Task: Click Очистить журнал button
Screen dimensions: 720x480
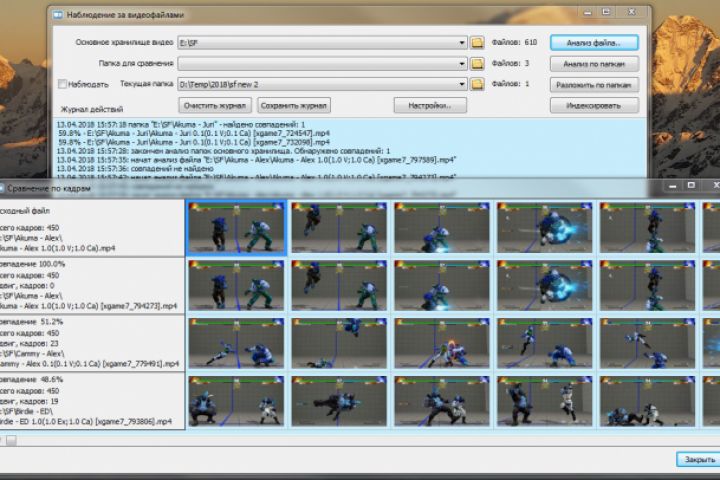Action: [x=215, y=106]
